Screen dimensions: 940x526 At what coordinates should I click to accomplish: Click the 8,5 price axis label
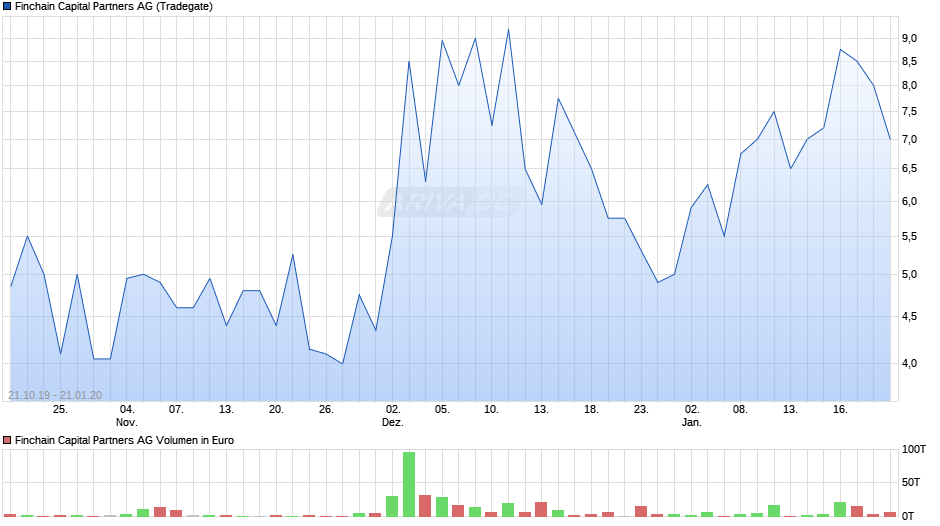point(909,61)
